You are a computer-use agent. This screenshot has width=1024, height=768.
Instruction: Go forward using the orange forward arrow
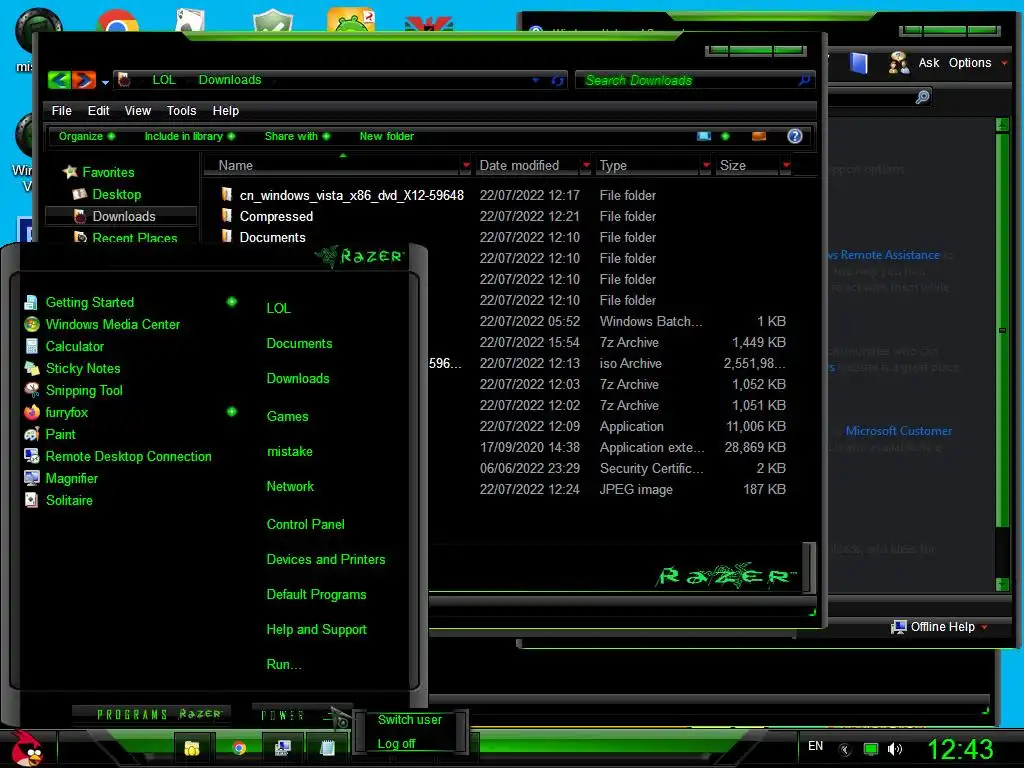pos(84,80)
